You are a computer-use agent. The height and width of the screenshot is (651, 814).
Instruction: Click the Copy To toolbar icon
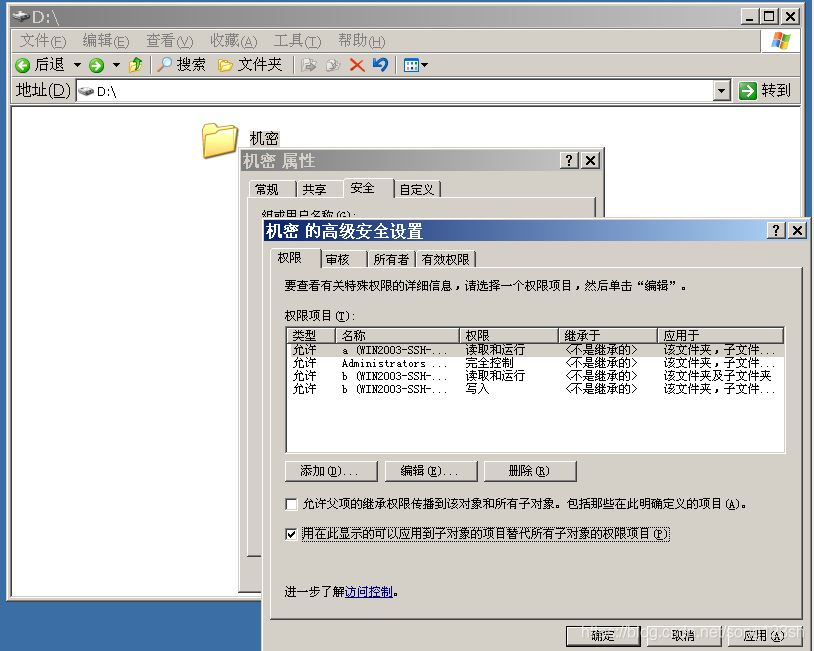tap(333, 65)
